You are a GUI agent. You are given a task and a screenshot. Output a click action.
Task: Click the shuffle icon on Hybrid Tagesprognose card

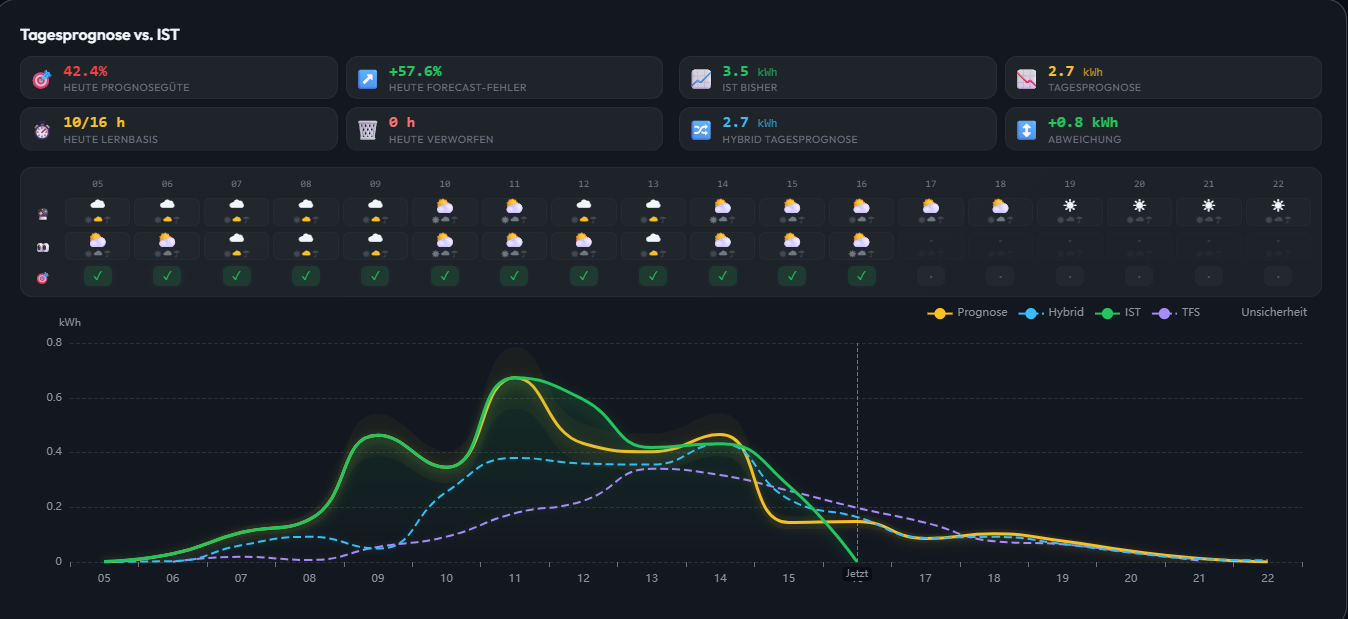[x=701, y=130]
